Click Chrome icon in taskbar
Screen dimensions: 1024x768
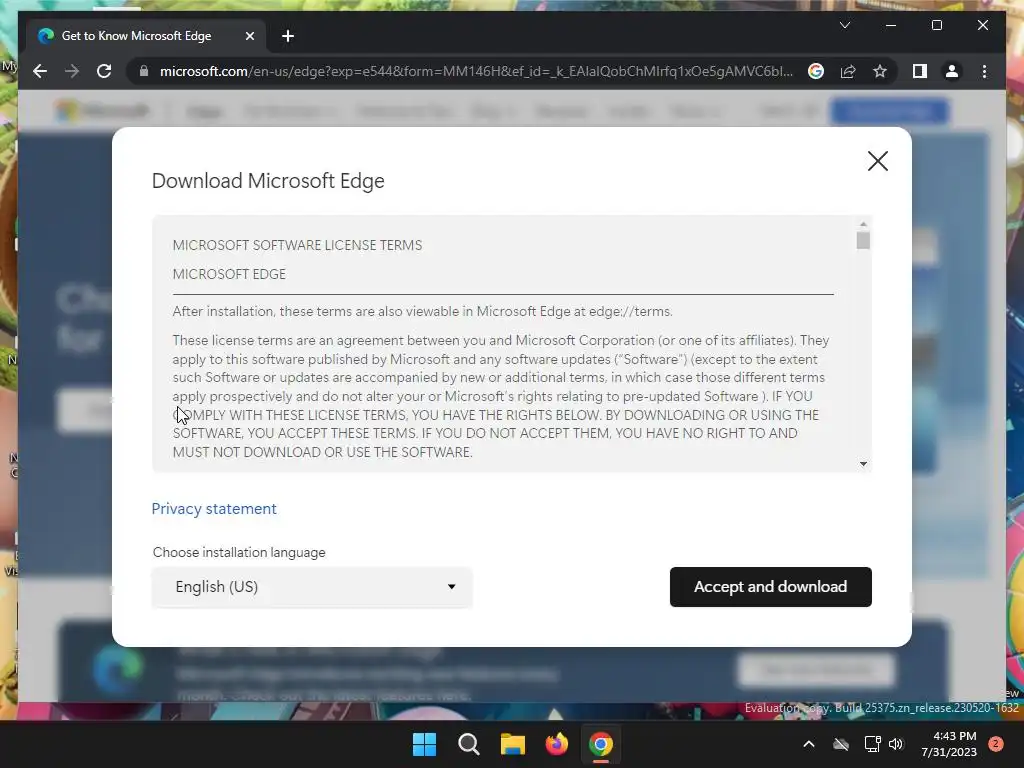coord(601,744)
